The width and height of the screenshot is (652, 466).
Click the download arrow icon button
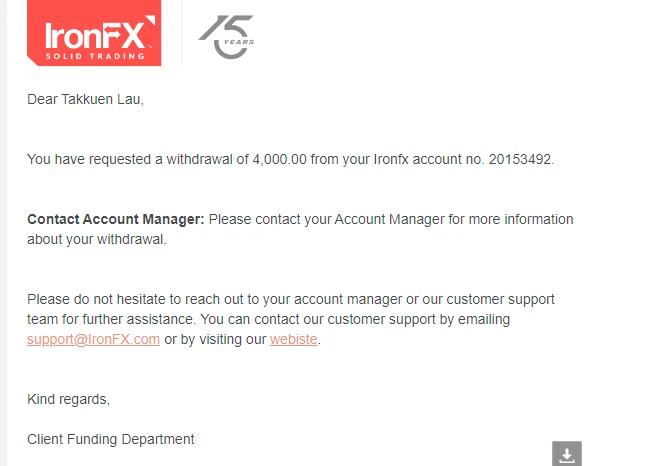567,454
